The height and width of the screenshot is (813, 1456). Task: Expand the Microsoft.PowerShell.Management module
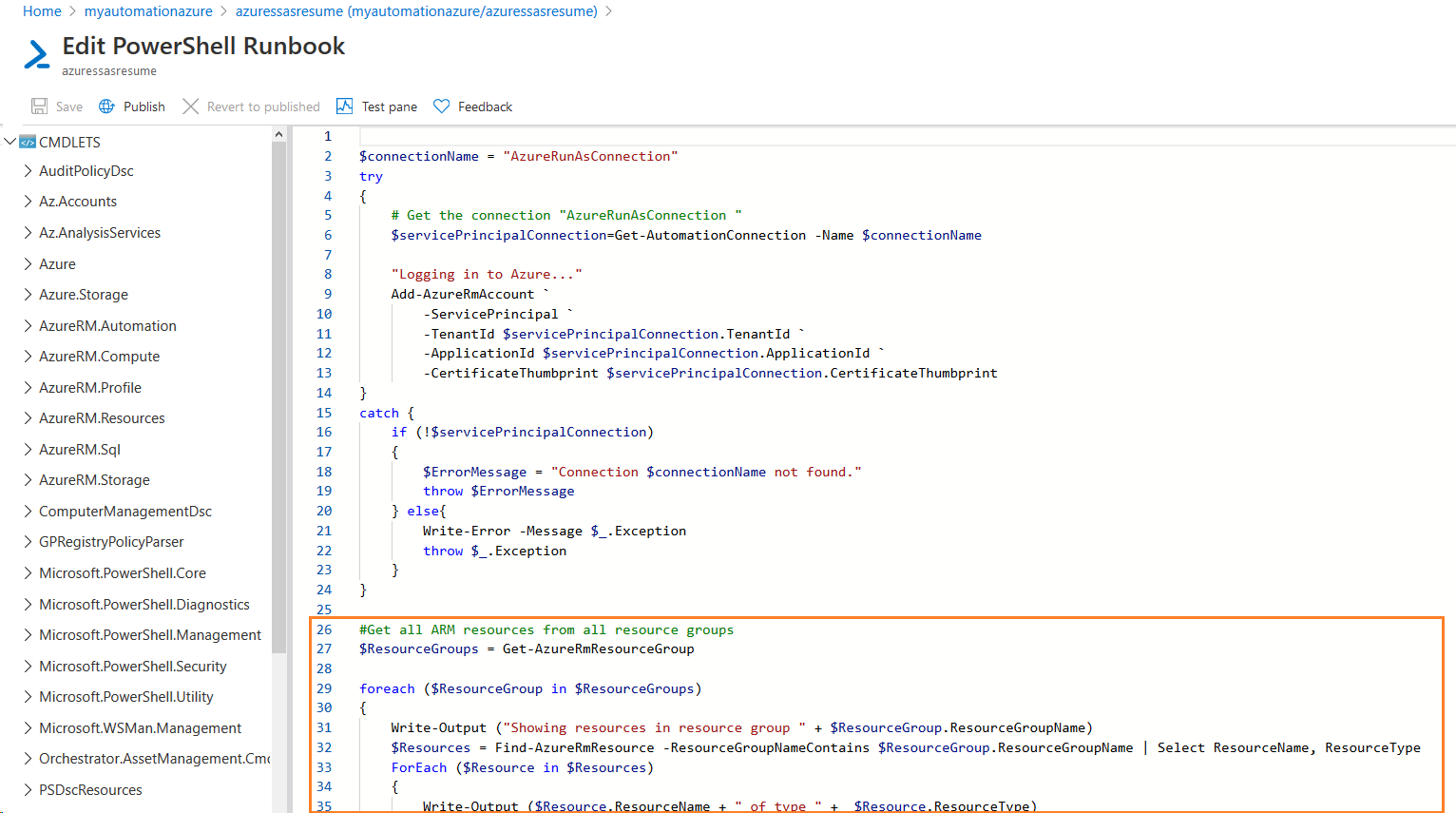(x=28, y=635)
